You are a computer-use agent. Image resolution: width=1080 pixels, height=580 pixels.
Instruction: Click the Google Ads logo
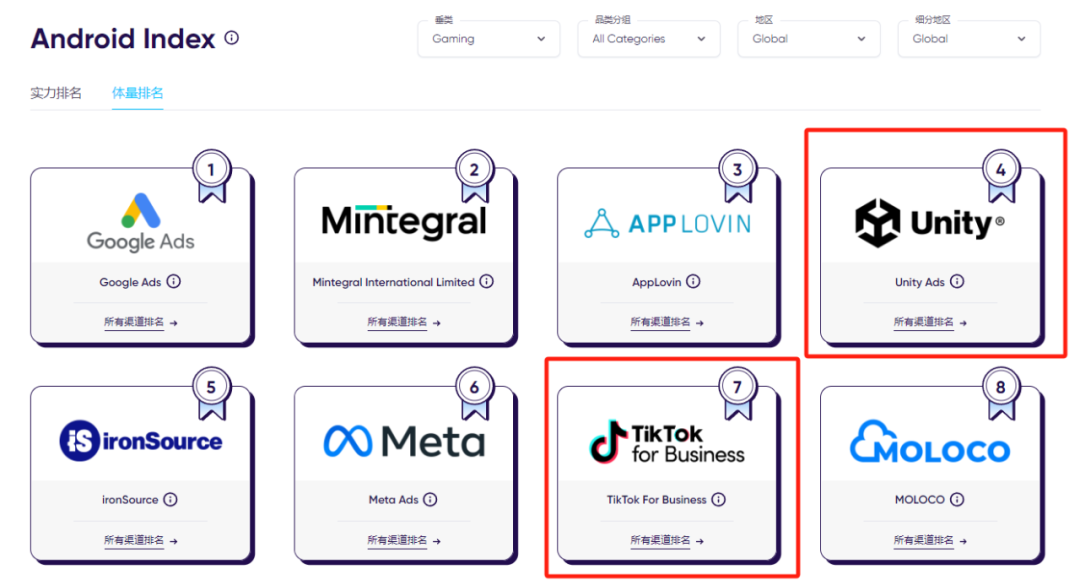141,222
